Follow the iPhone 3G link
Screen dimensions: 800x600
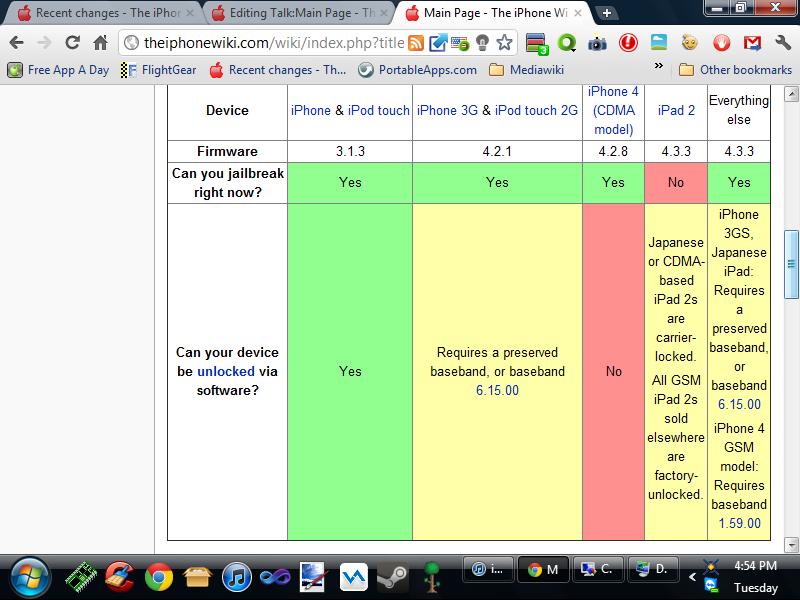pyautogui.click(x=447, y=110)
